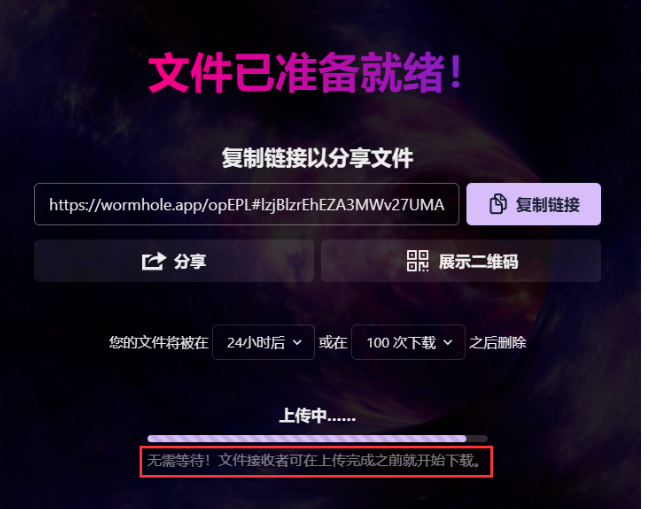This screenshot has width=647, height=509.
Task: Click the striped upload progress bar
Action: [307, 438]
